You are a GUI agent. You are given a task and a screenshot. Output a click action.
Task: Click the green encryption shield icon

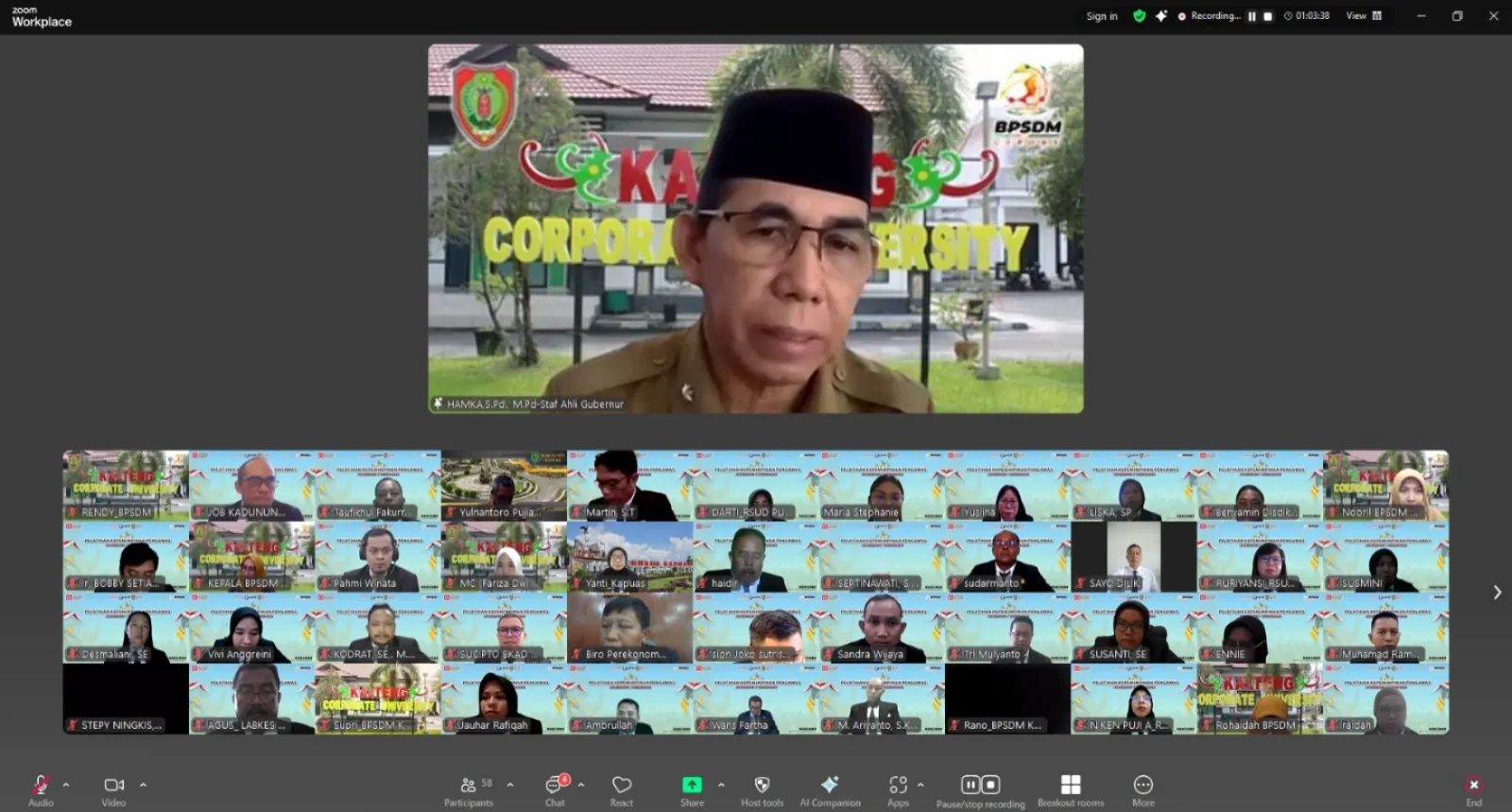click(1139, 16)
